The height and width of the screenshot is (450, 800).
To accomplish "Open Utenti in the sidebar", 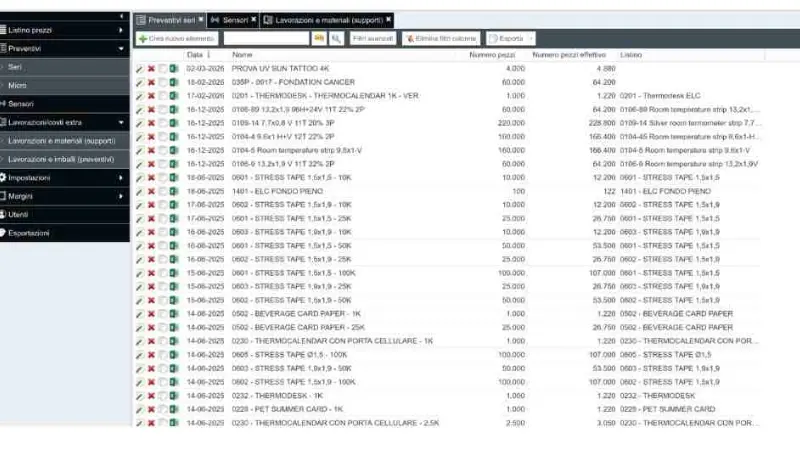I will [64, 214].
